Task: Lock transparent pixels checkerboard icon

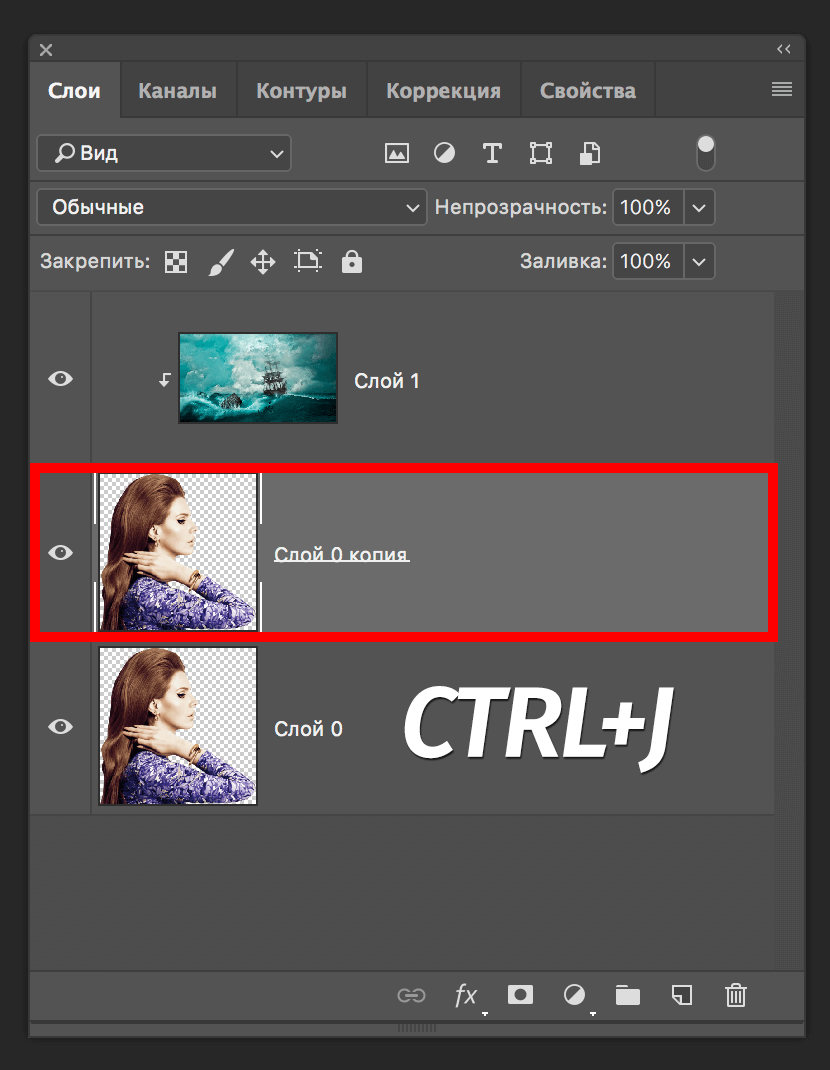Action: (176, 262)
